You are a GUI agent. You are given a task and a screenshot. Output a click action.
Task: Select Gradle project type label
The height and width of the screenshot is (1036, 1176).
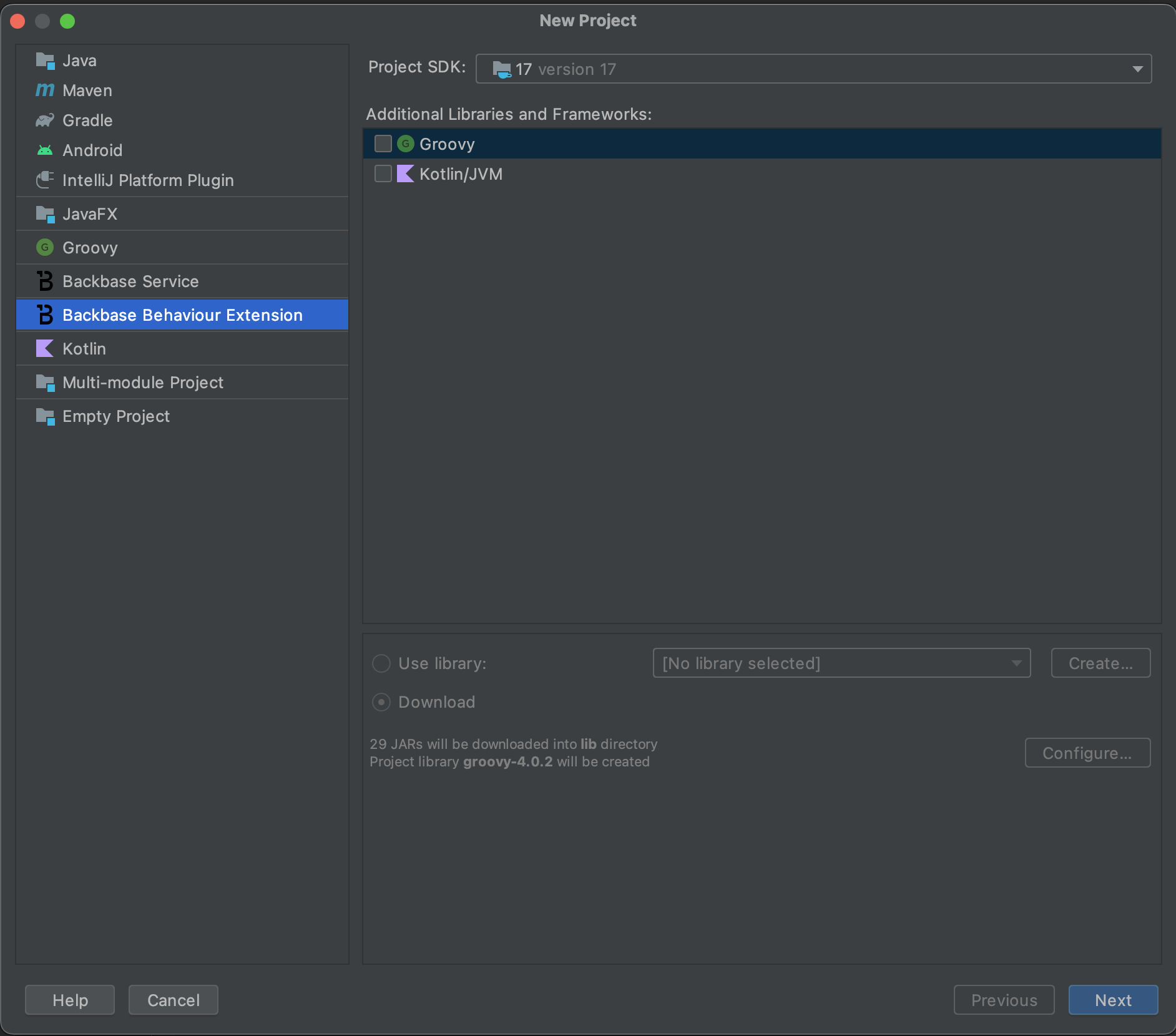87,120
